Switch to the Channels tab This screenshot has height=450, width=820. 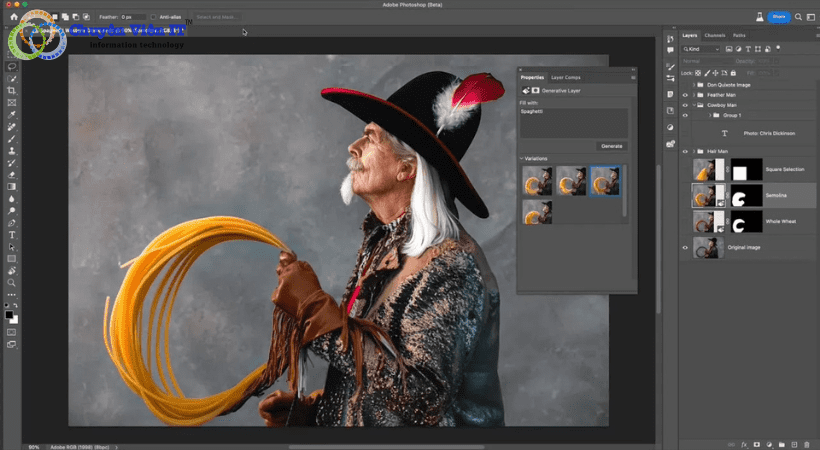click(714, 35)
